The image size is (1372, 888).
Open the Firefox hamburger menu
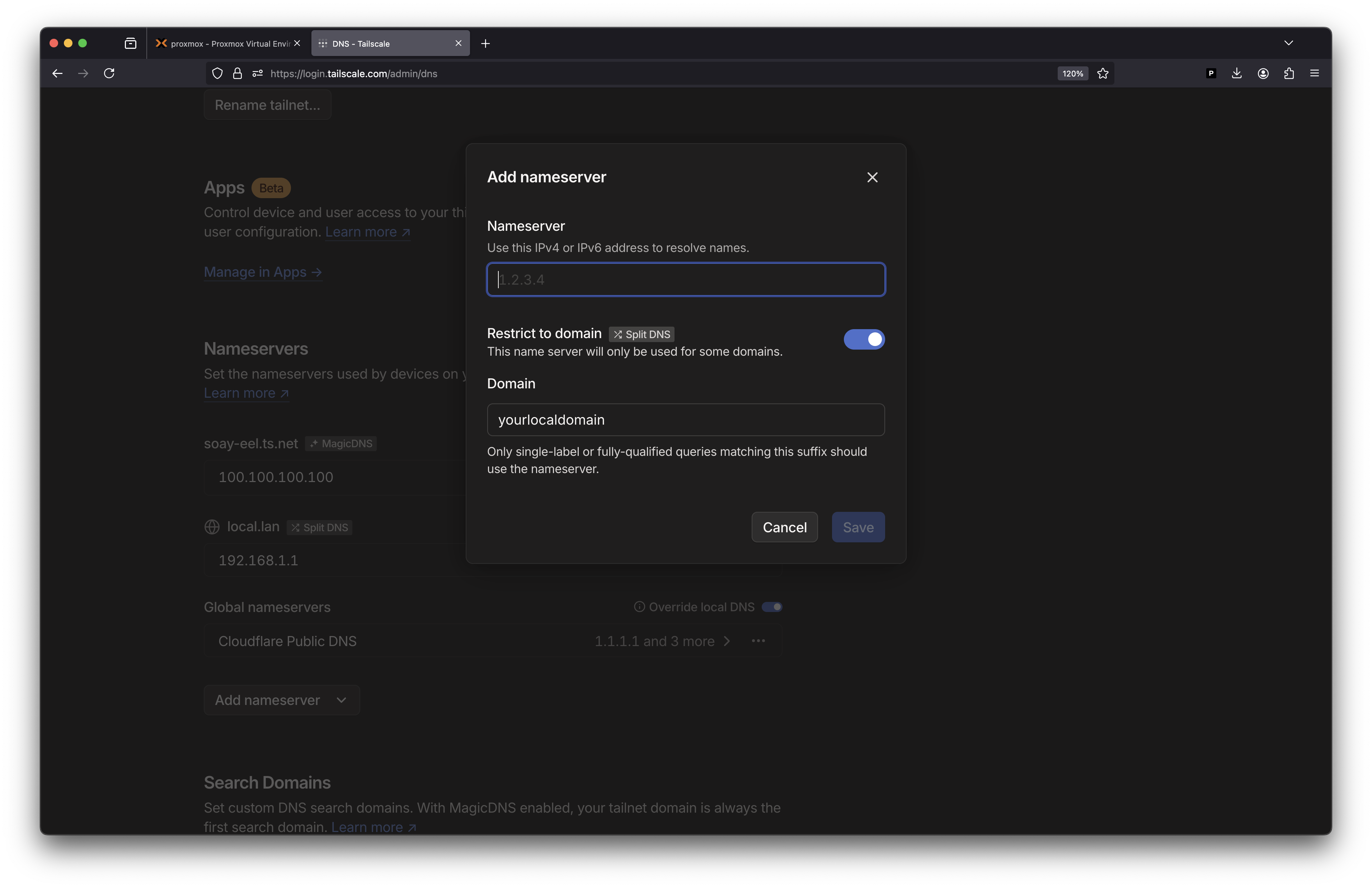pos(1314,73)
